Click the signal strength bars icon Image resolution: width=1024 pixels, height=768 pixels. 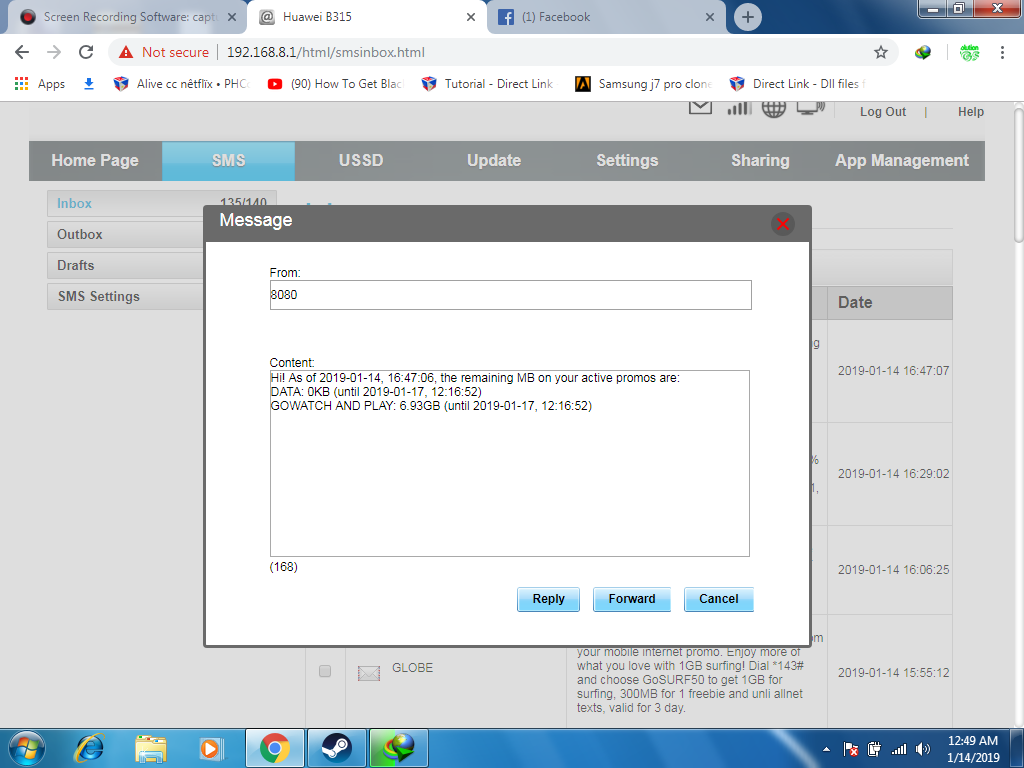[739, 108]
